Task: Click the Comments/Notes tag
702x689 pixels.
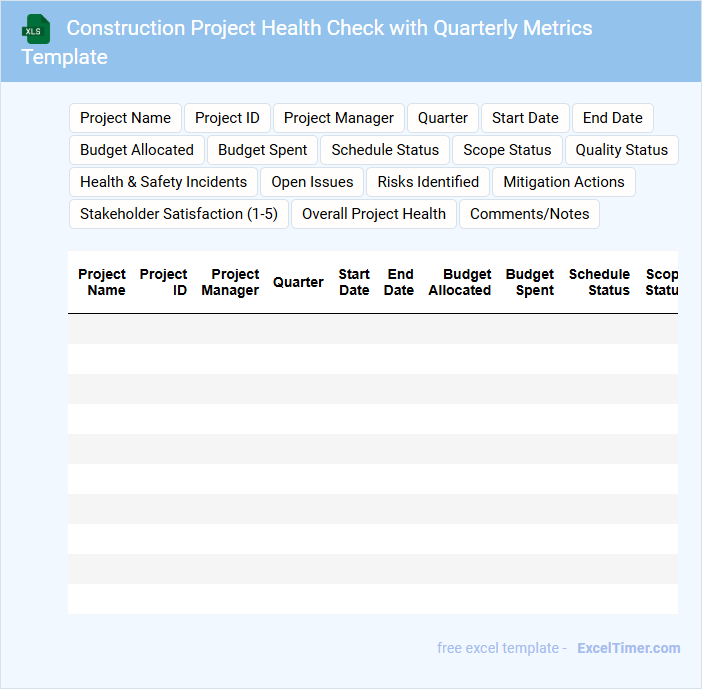Action: point(529,214)
